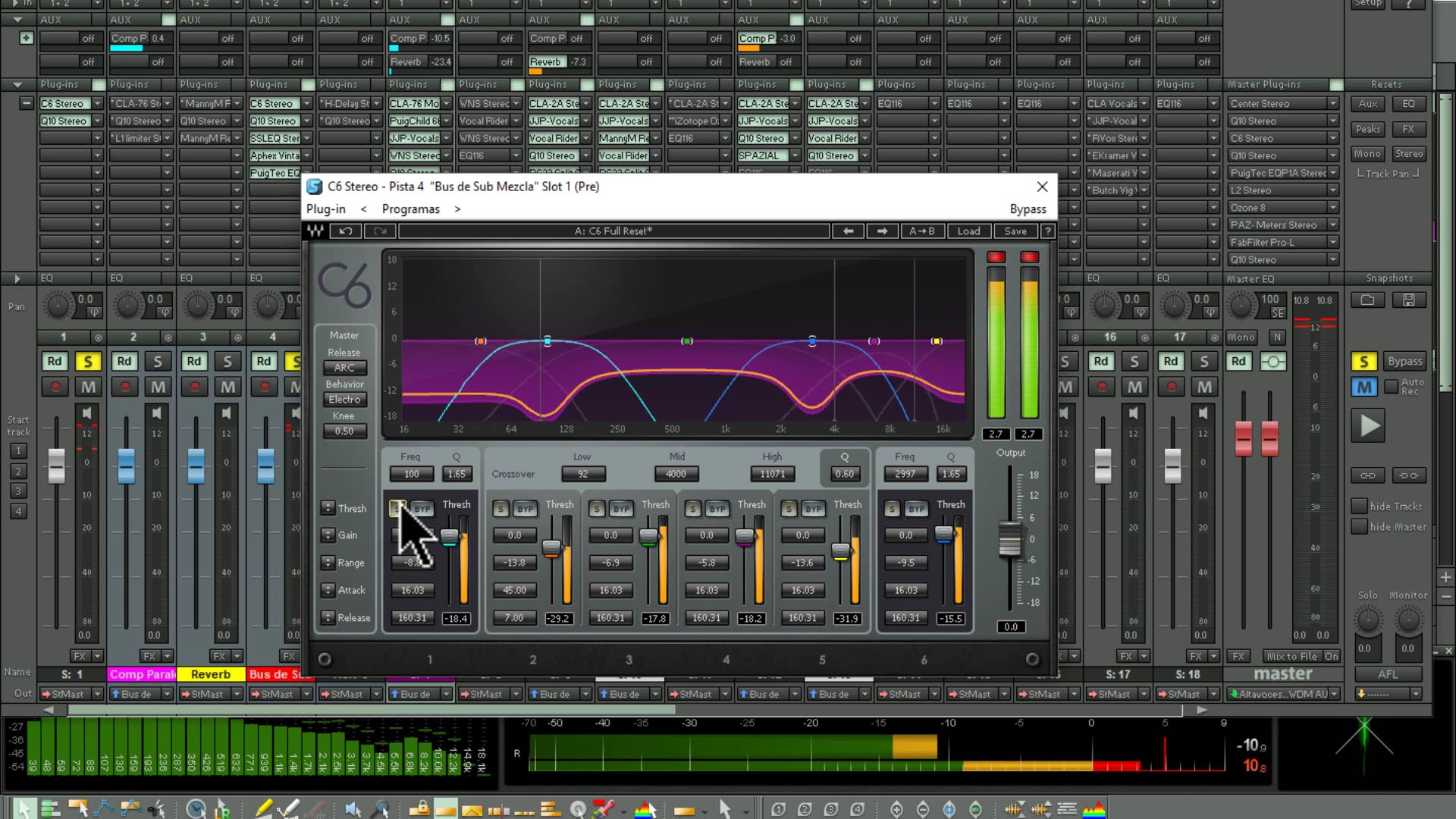Click the unlink channels icon
1456x819 pixels.
coord(1408,475)
